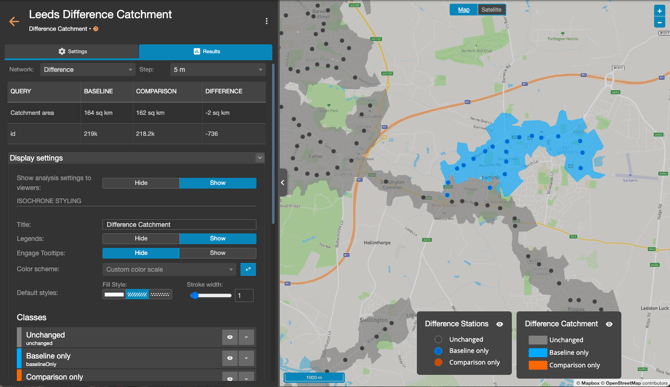Toggle visibility of Unchanged class
Screen dimensions: 670x387
pyautogui.click(x=230, y=337)
